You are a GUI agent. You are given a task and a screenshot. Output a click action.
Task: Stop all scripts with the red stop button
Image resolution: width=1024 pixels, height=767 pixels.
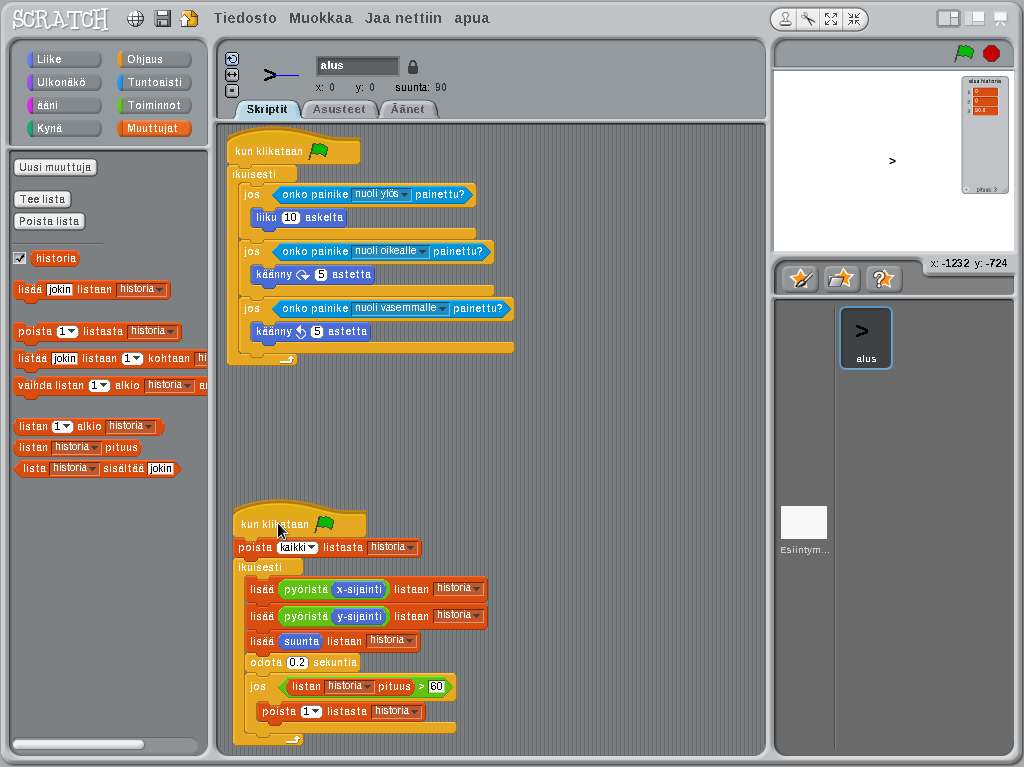click(991, 53)
